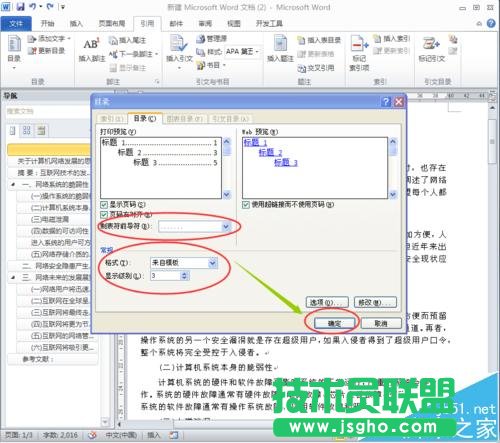This screenshot has width=500, height=443.
Task: Click the 添加文字 add text icon
Action: click(32, 39)
